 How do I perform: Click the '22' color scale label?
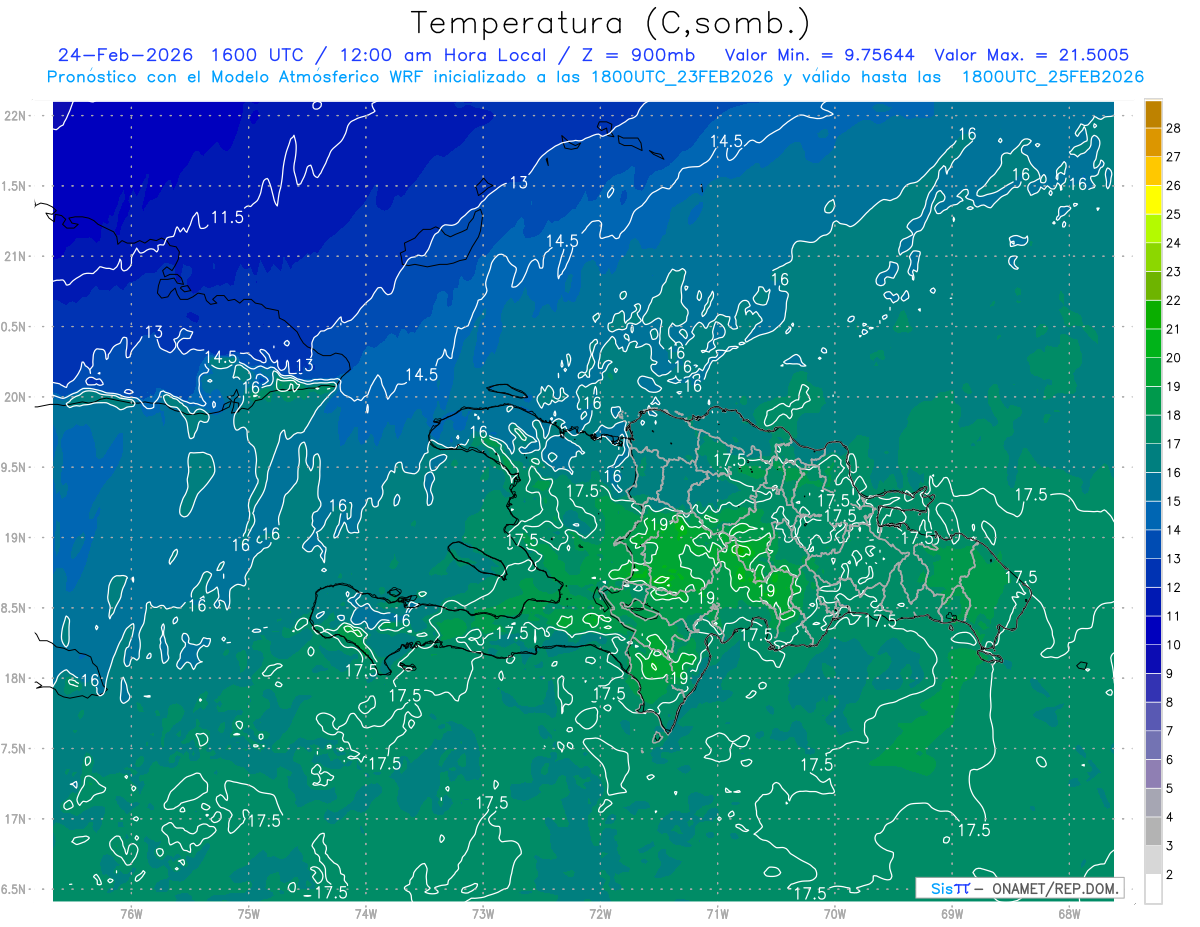1175,300
